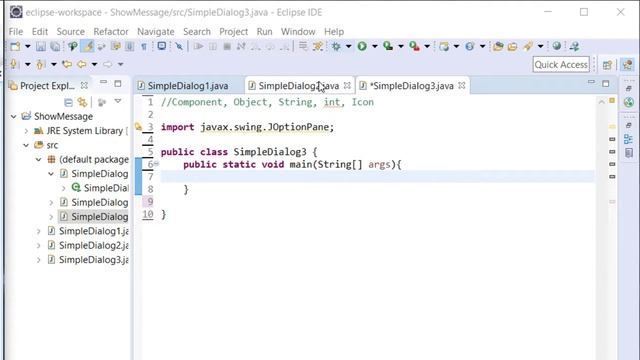Open the New wizard dropdown arrow

pos(28,46)
